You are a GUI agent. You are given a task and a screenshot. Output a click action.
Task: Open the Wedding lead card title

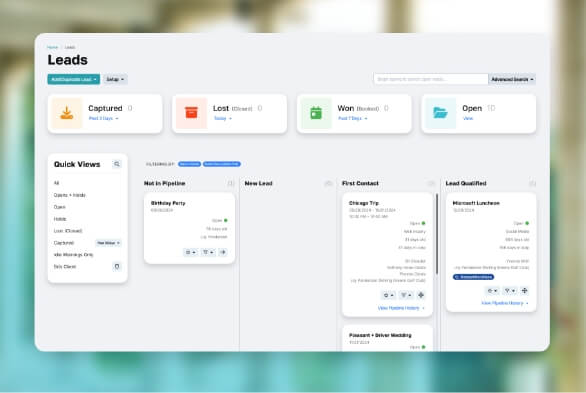[380, 335]
